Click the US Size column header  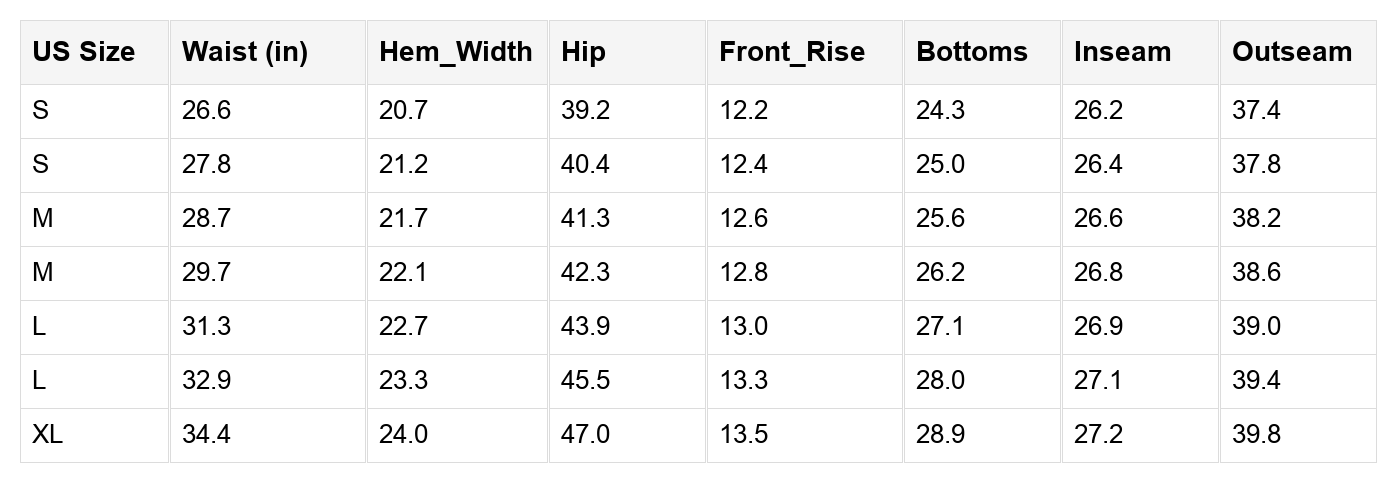tap(84, 52)
